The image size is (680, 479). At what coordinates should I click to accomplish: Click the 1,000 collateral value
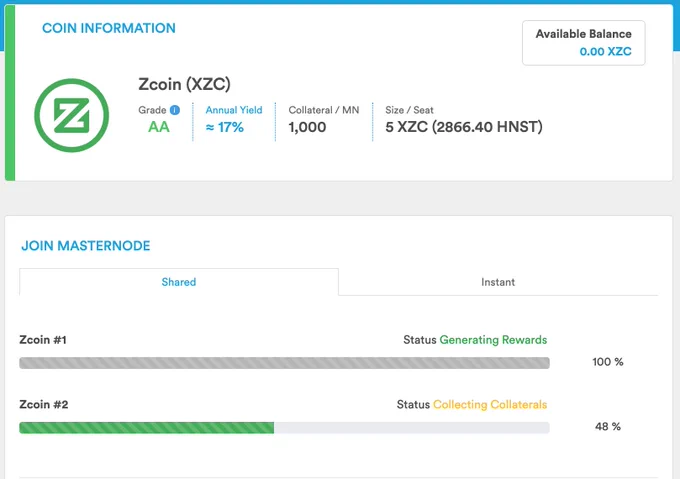pyautogui.click(x=307, y=127)
